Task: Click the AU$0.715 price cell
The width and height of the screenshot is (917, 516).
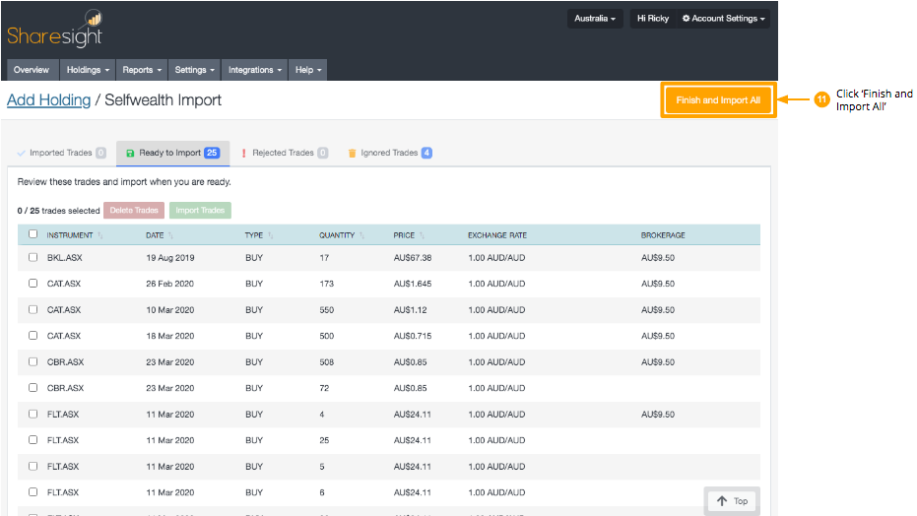Action: pyautogui.click(x=412, y=336)
